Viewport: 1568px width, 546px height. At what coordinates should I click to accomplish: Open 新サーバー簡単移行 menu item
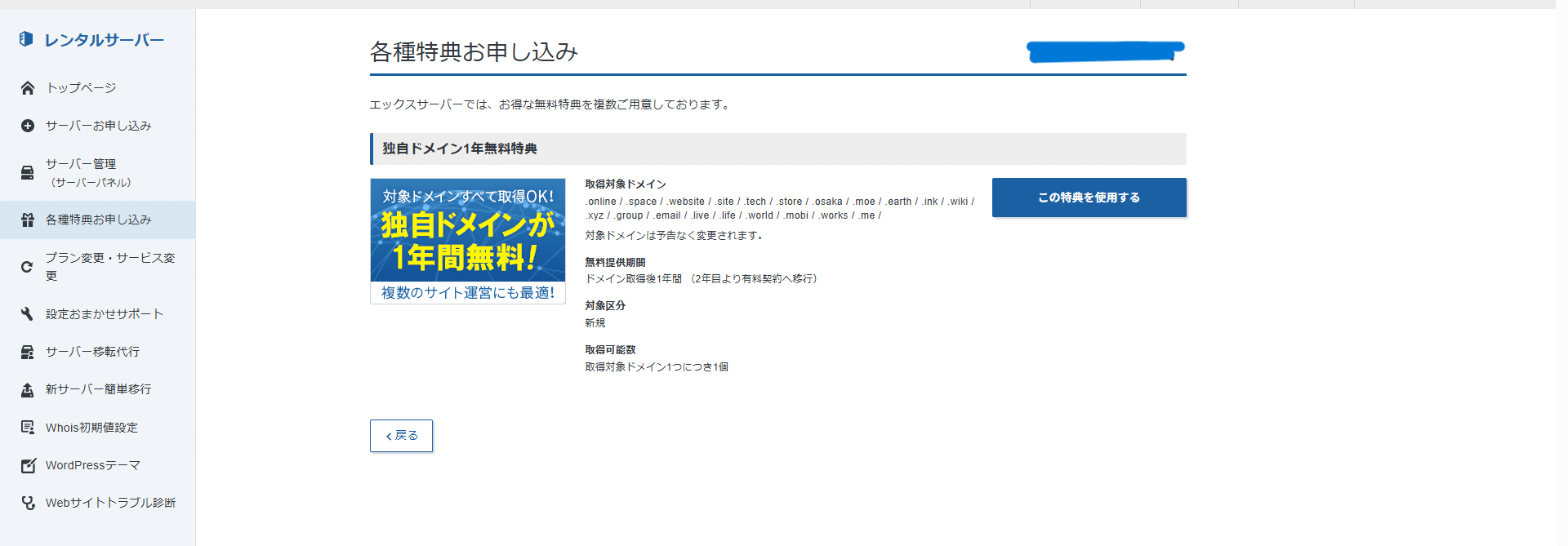[98, 389]
